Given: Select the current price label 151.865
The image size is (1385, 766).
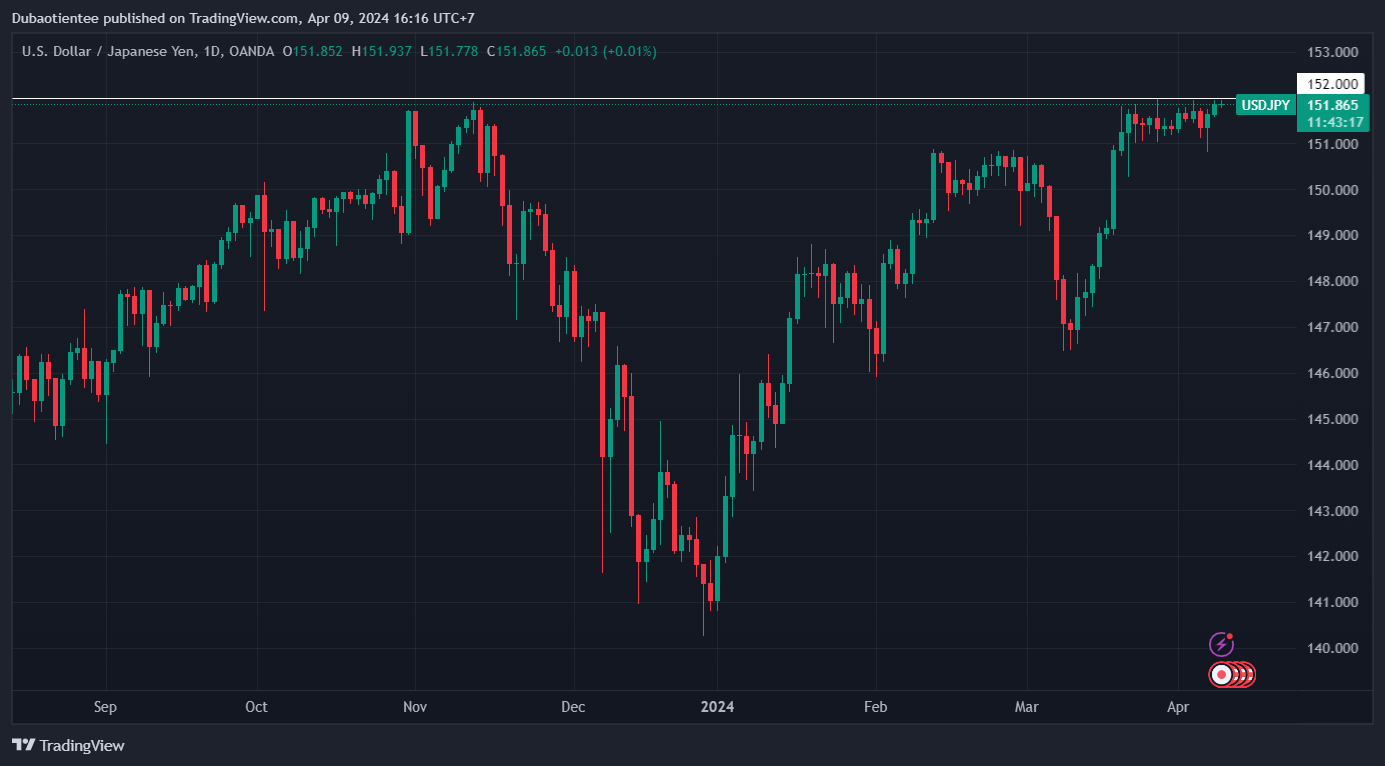Looking at the screenshot, I should pyautogui.click(x=1332, y=105).
